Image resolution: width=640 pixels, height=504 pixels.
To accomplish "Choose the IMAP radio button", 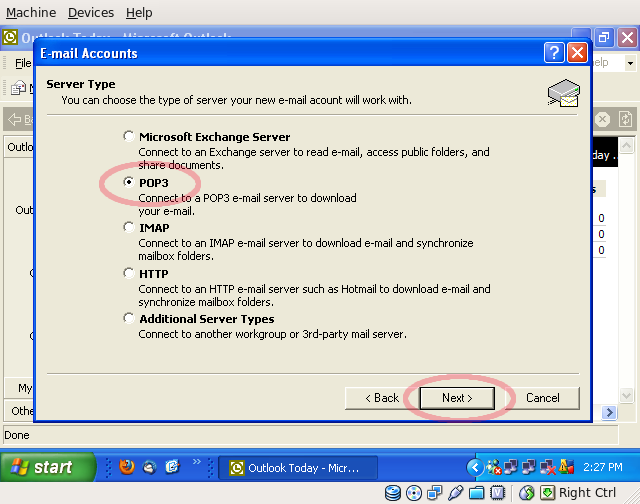I will (129, 227).
